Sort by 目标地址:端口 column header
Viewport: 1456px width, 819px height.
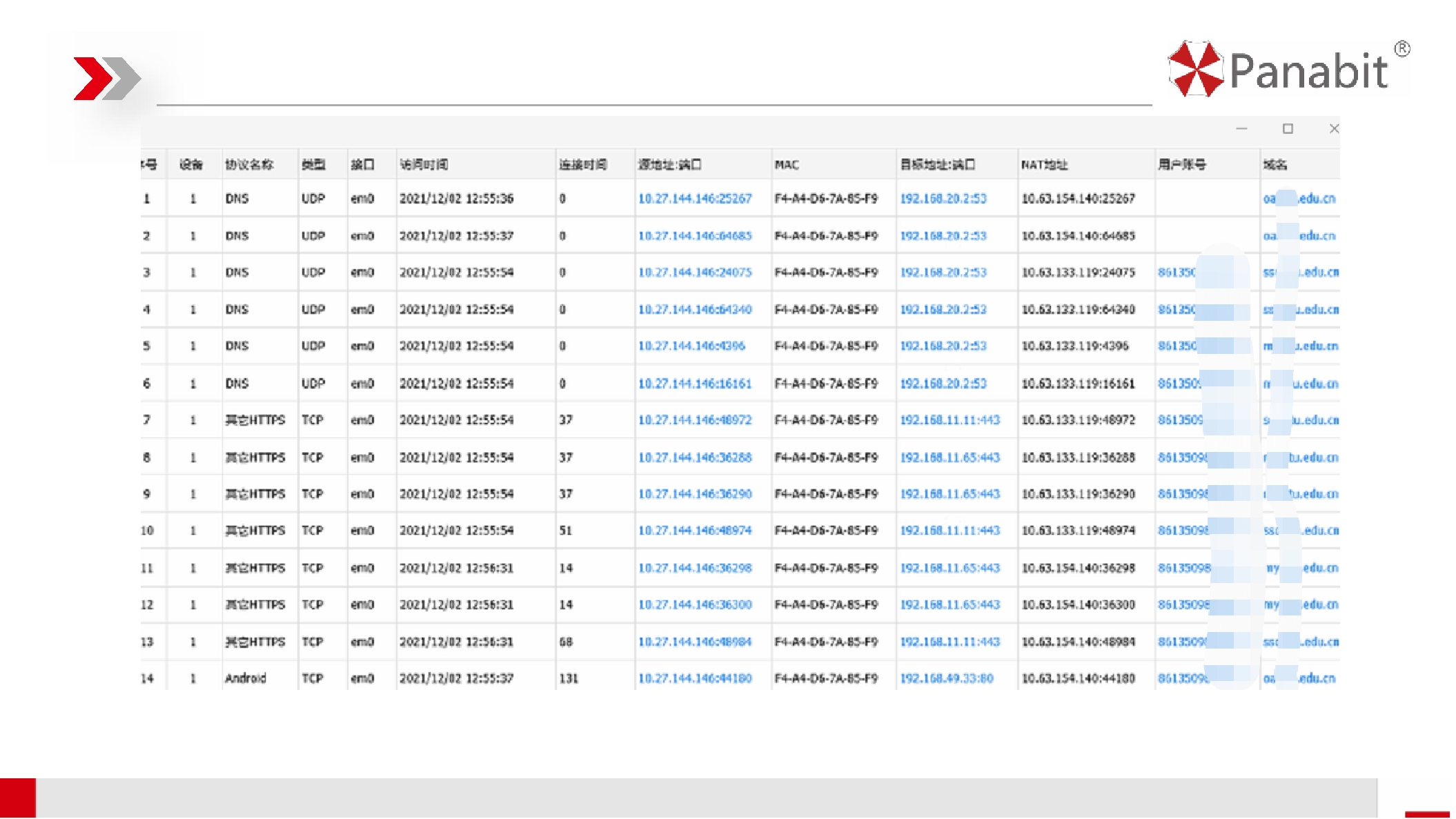click(x=938, y=165)
